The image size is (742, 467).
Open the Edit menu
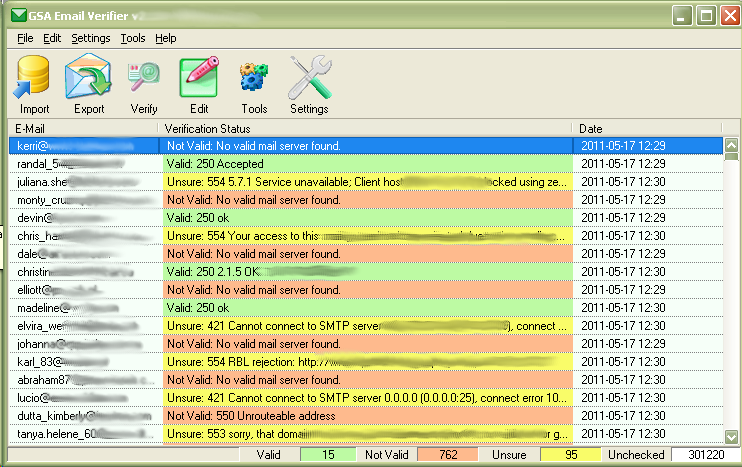pos(52,38)
